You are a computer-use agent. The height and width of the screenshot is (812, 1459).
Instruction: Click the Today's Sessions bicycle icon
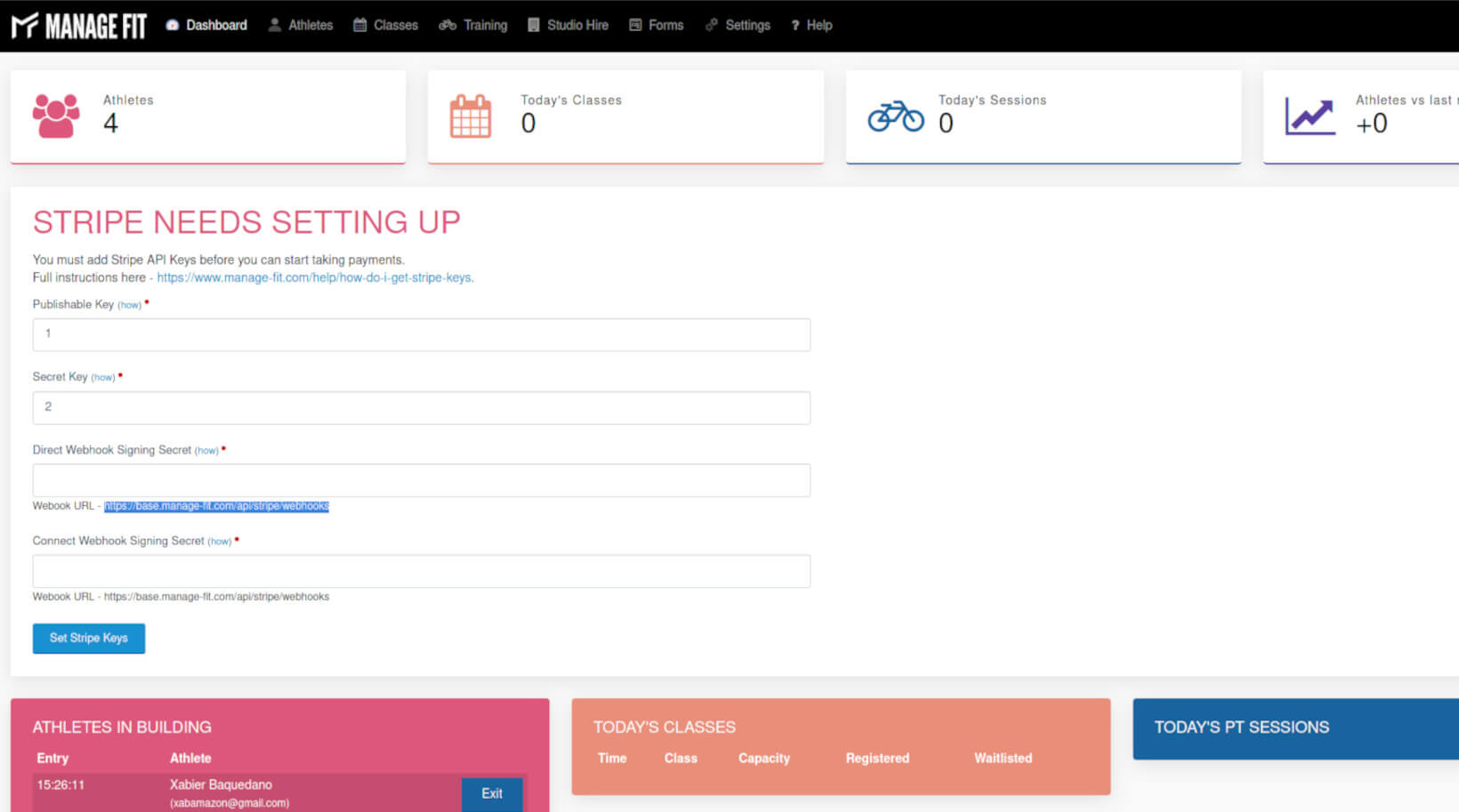pos(896,116)
